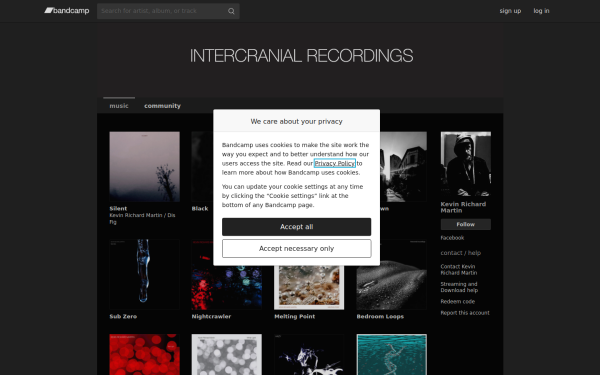The height and width of the screenshot is (375, 600).
Task: Open Streaming and Download help
Action: [x=459, y=287]
